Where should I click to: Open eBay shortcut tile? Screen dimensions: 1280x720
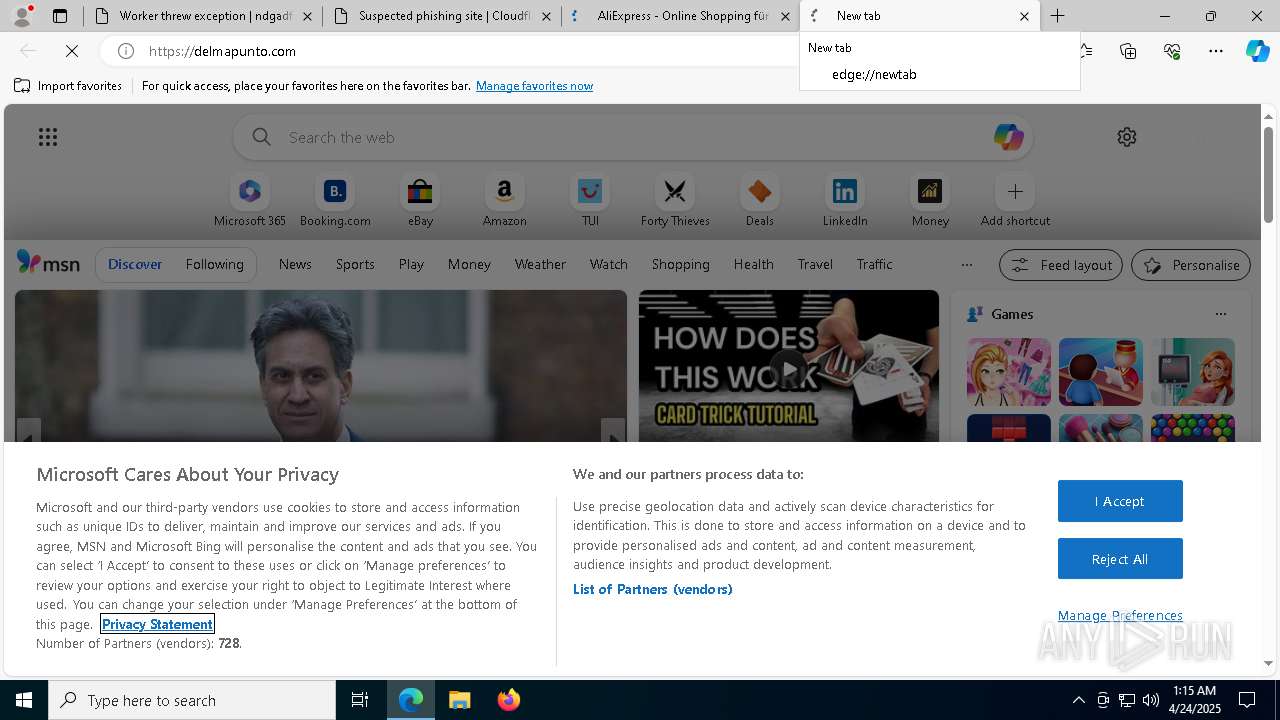pos(420,201)
